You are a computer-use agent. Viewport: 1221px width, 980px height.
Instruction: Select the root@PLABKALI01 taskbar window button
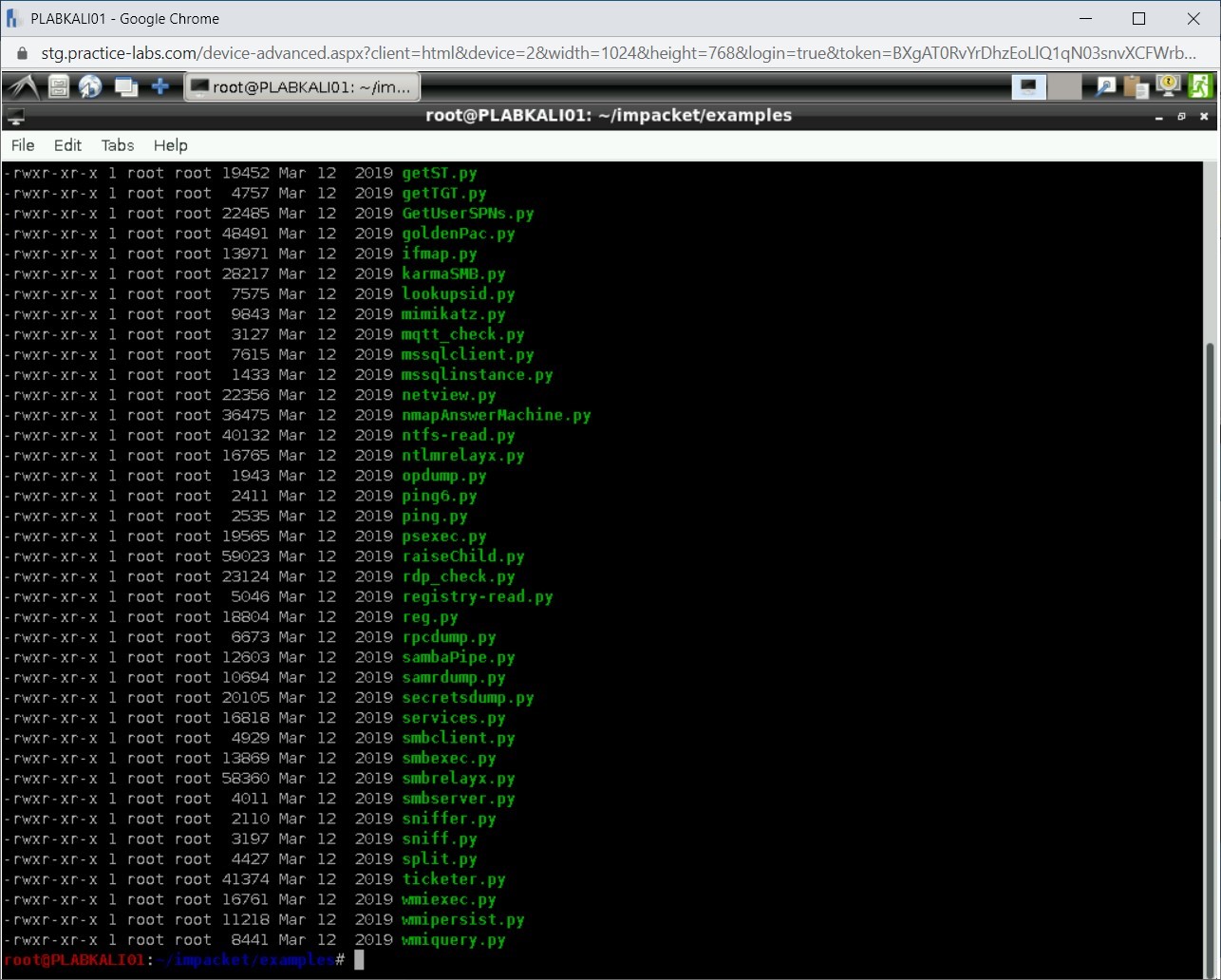point(302,87)
